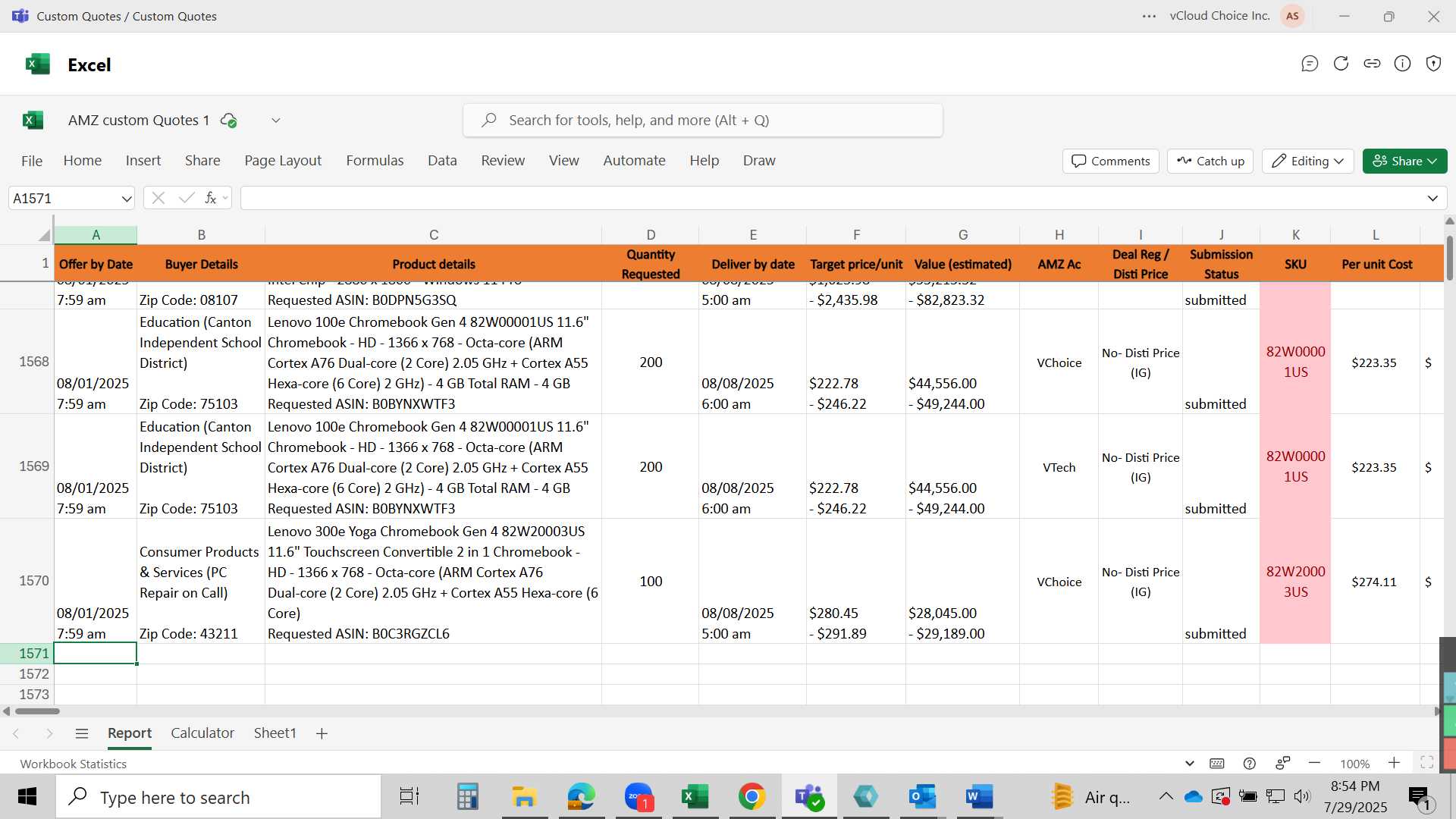Viewport: 1456px width, 819px height.
Task: Open the all sheets list icon
Action: 82,733
